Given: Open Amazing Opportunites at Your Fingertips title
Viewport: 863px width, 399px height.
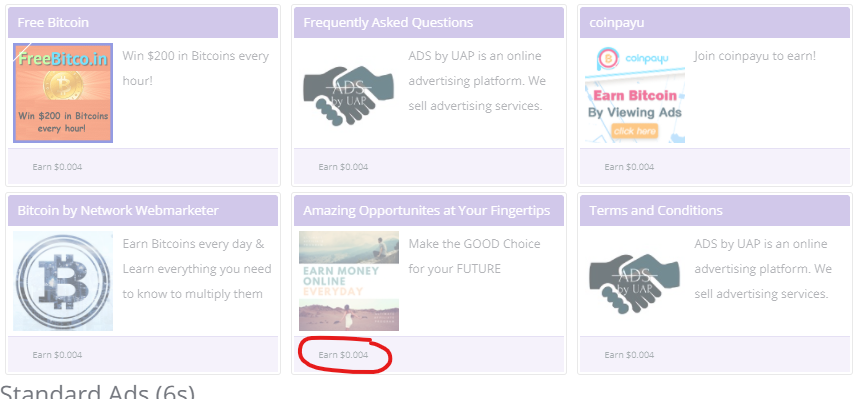Looking at the screenshot, I should tap(427, 211).
